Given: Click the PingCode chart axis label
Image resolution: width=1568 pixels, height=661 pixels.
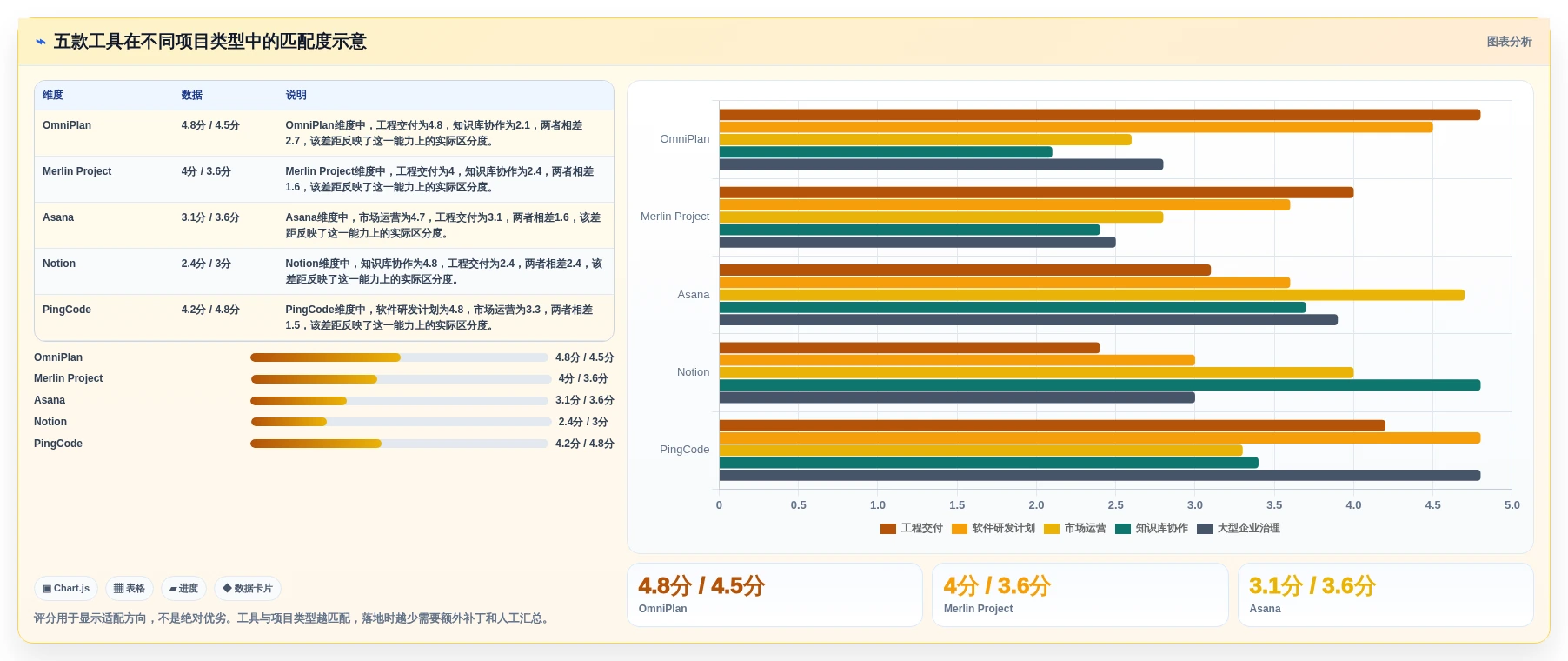Looking at the screenshot, I should [685, 450].
